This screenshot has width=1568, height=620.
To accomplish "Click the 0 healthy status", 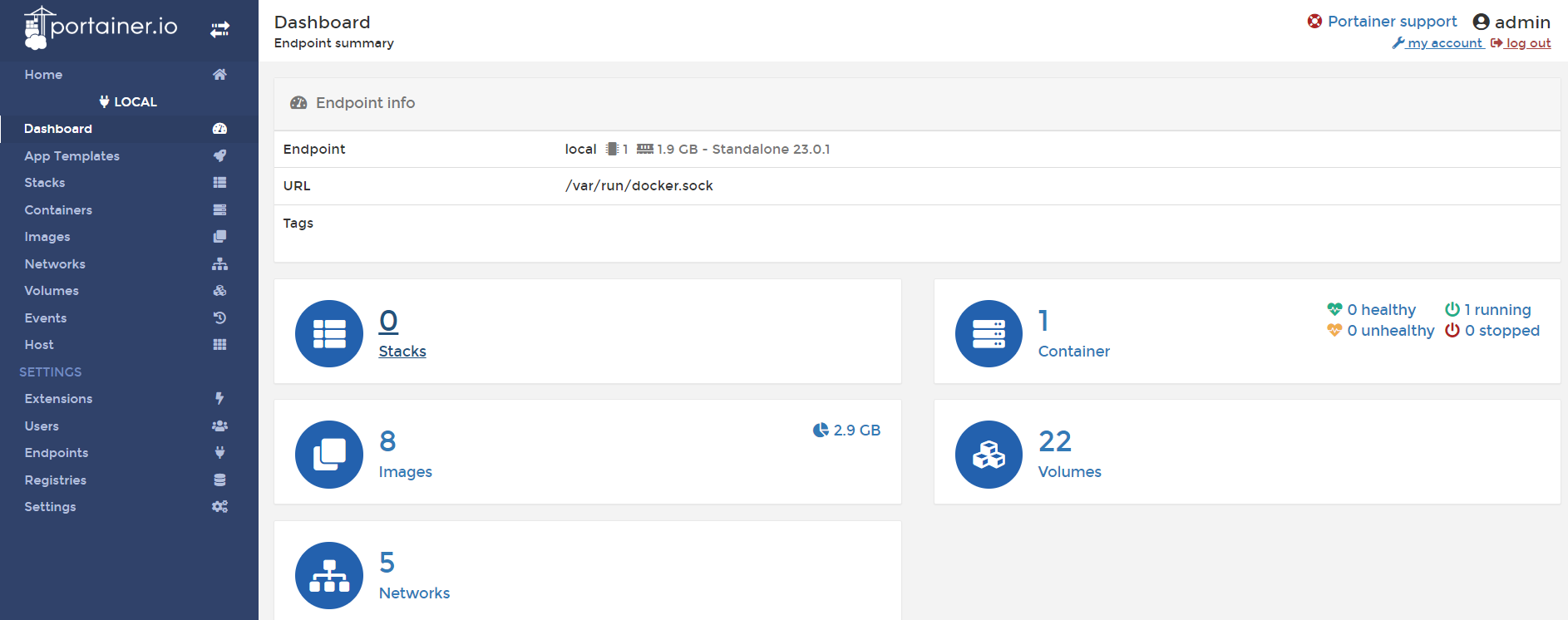I will click(1372, 310).
